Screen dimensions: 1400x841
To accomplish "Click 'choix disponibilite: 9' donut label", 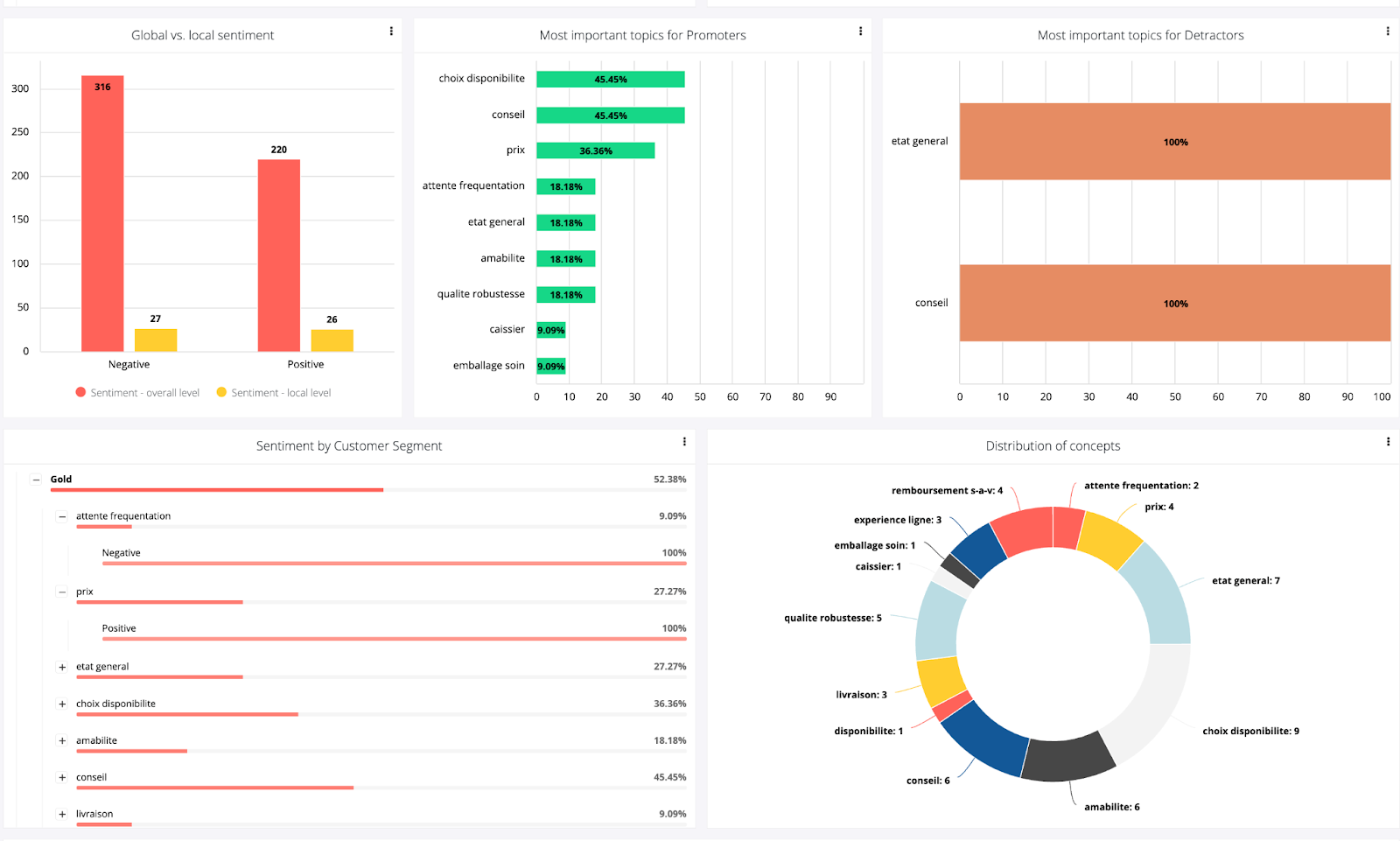I will 1250,732.
